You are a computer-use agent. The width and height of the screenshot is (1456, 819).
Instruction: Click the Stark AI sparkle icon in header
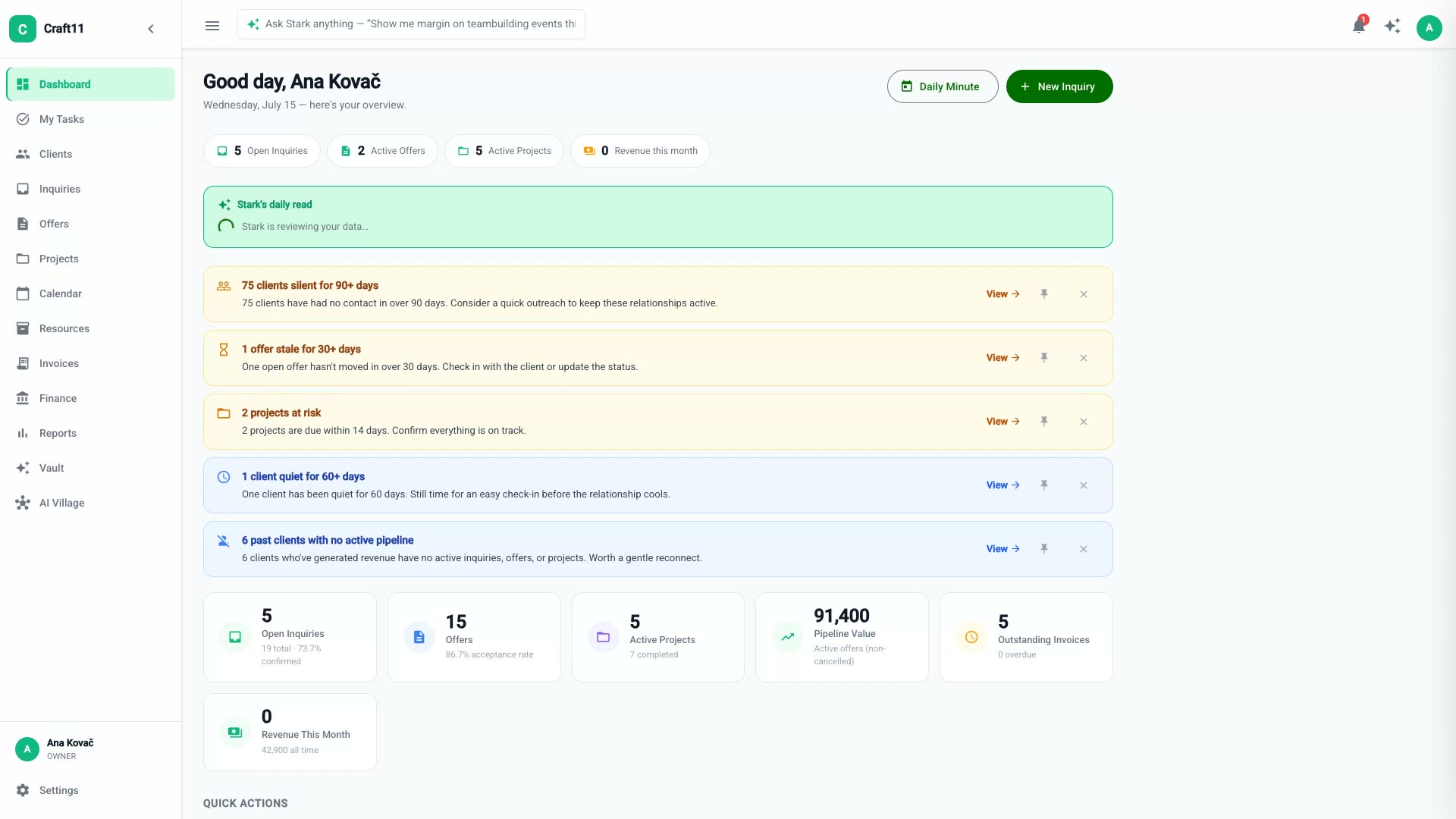point(1392,27)
